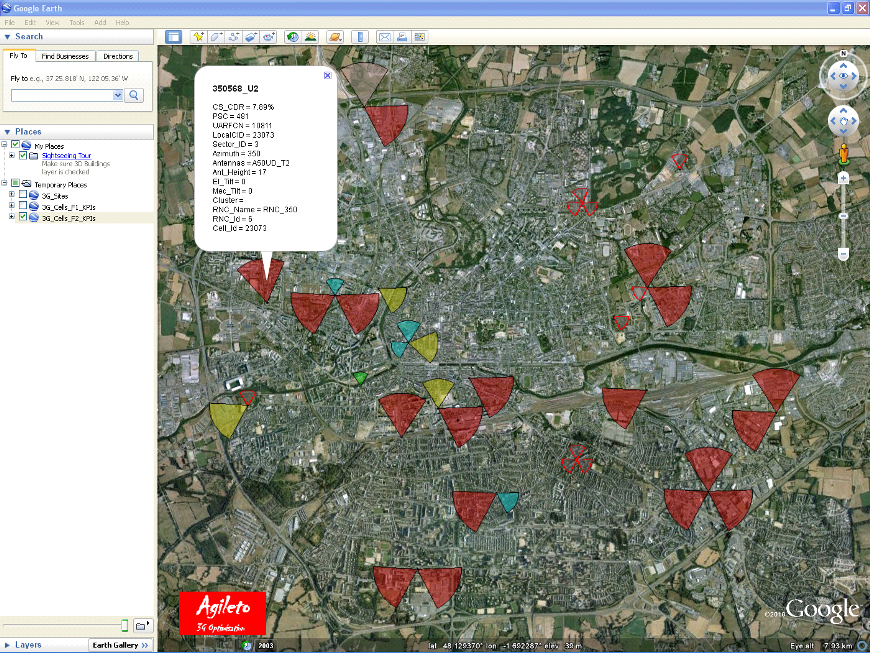870x653 pixels.
Task: Check the 3G_Cells_F1_KPIs checkbox
Action: (23, 206)
